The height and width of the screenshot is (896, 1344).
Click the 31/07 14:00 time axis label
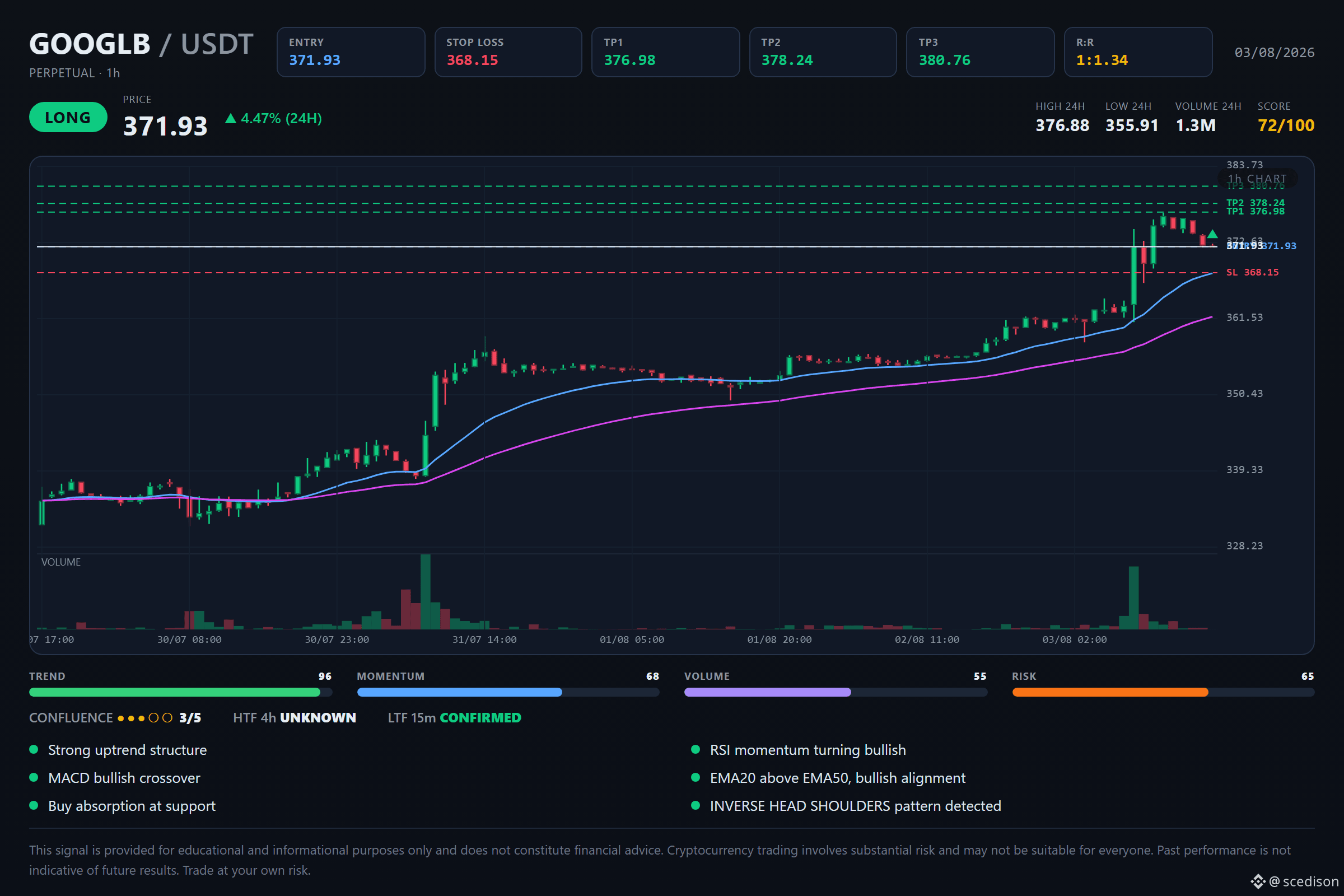pyautogui.click(x=484, y=640)
